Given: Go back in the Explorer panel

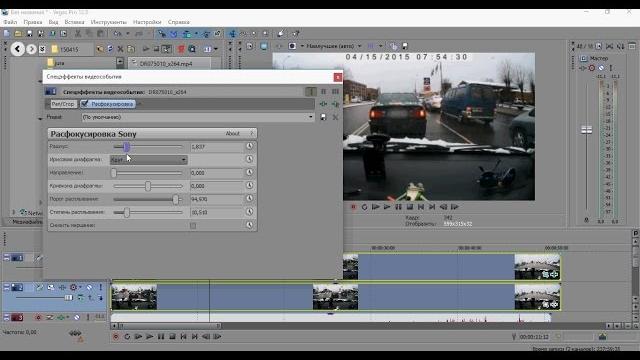Looking at the screenshot, I should (17, 49).
